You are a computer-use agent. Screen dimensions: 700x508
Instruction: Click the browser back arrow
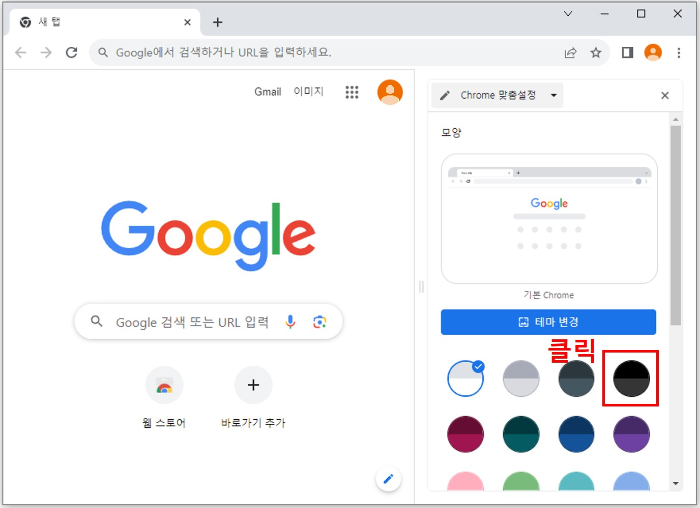point(21,53)
